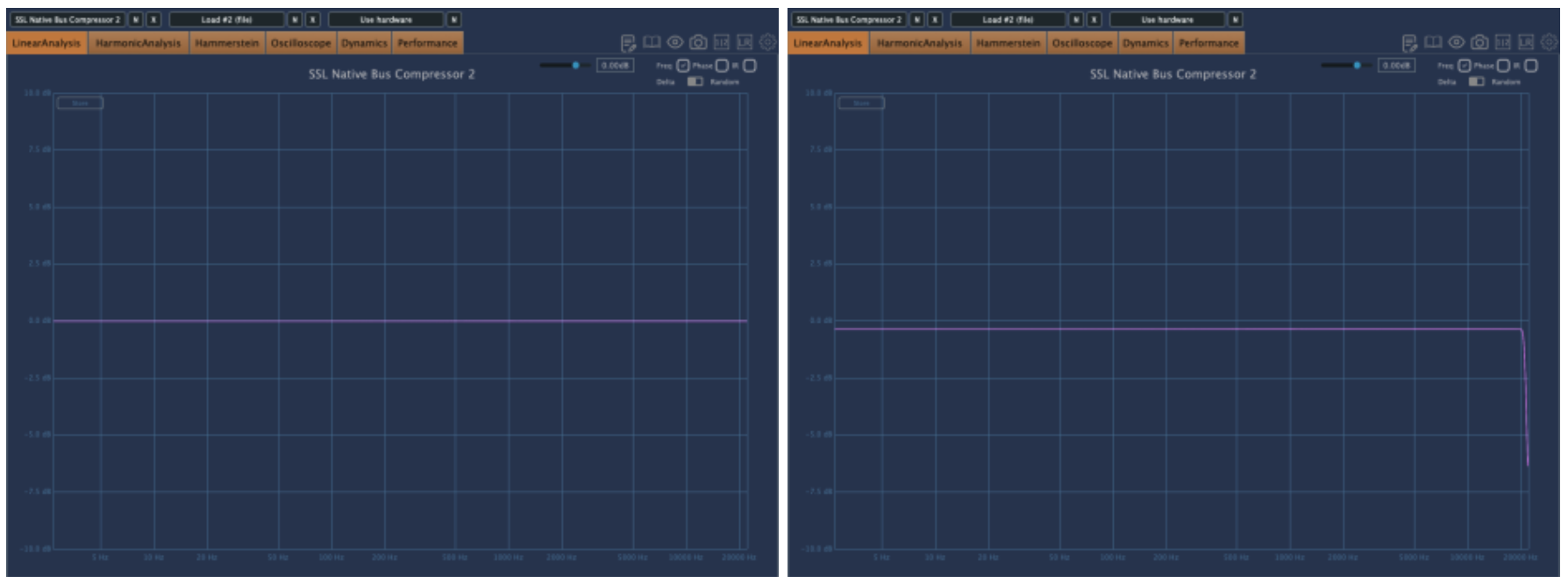Click the 1|2 compare icon in right window
Image resolution: width=1568 pixels, height=583 pixels.
point(1502,42)
